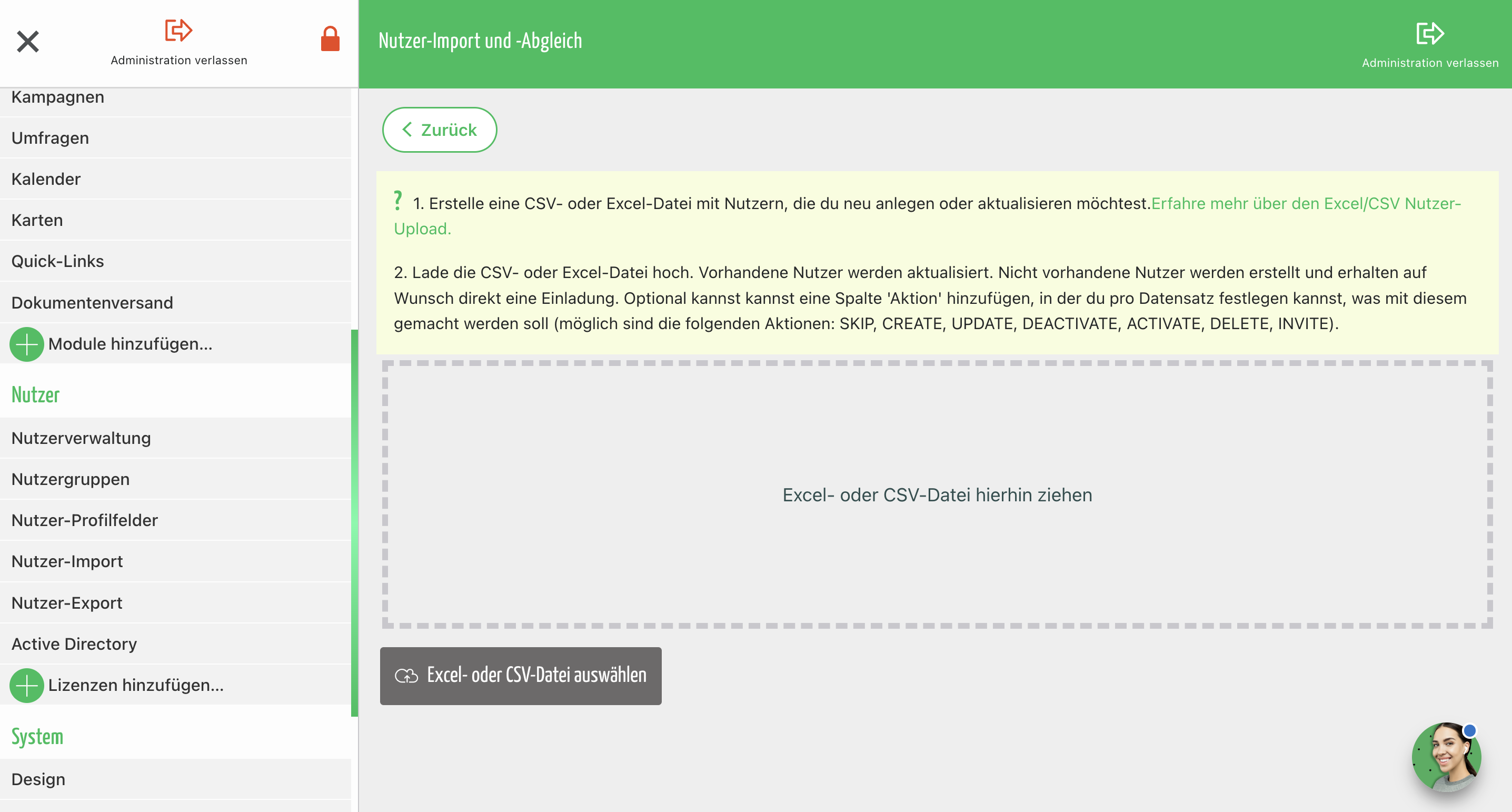Viewport: 1512px width, 812px height.
Task: Close the admin sidebar with X icon
Action: [27, 42]
